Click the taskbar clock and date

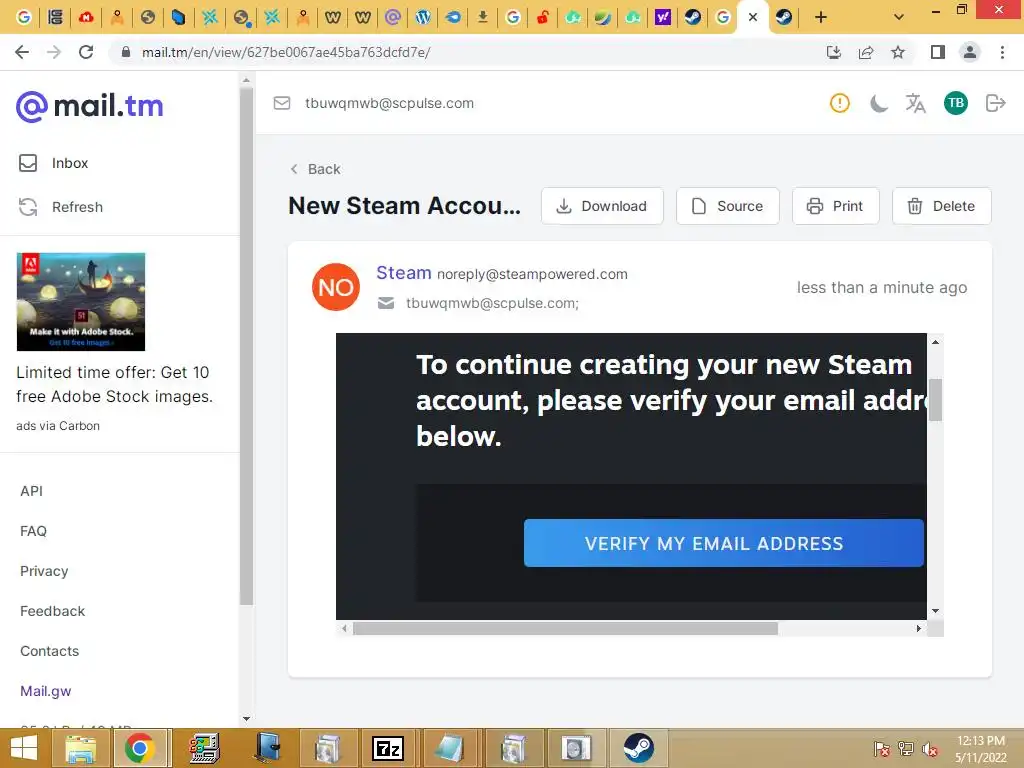pos(981,748)
